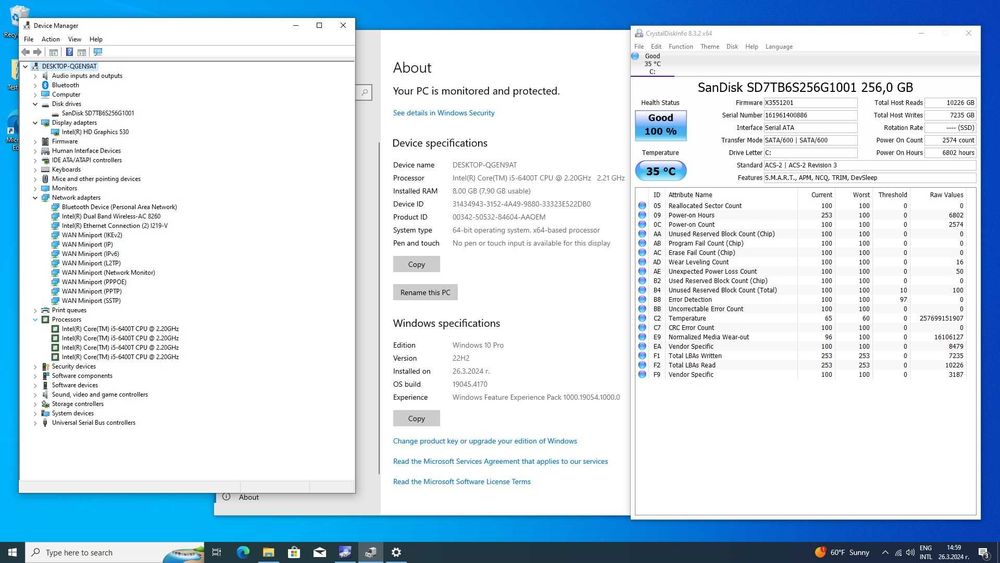
Task: Select the About item in Settings sidebar
Action: pos(249,497)
